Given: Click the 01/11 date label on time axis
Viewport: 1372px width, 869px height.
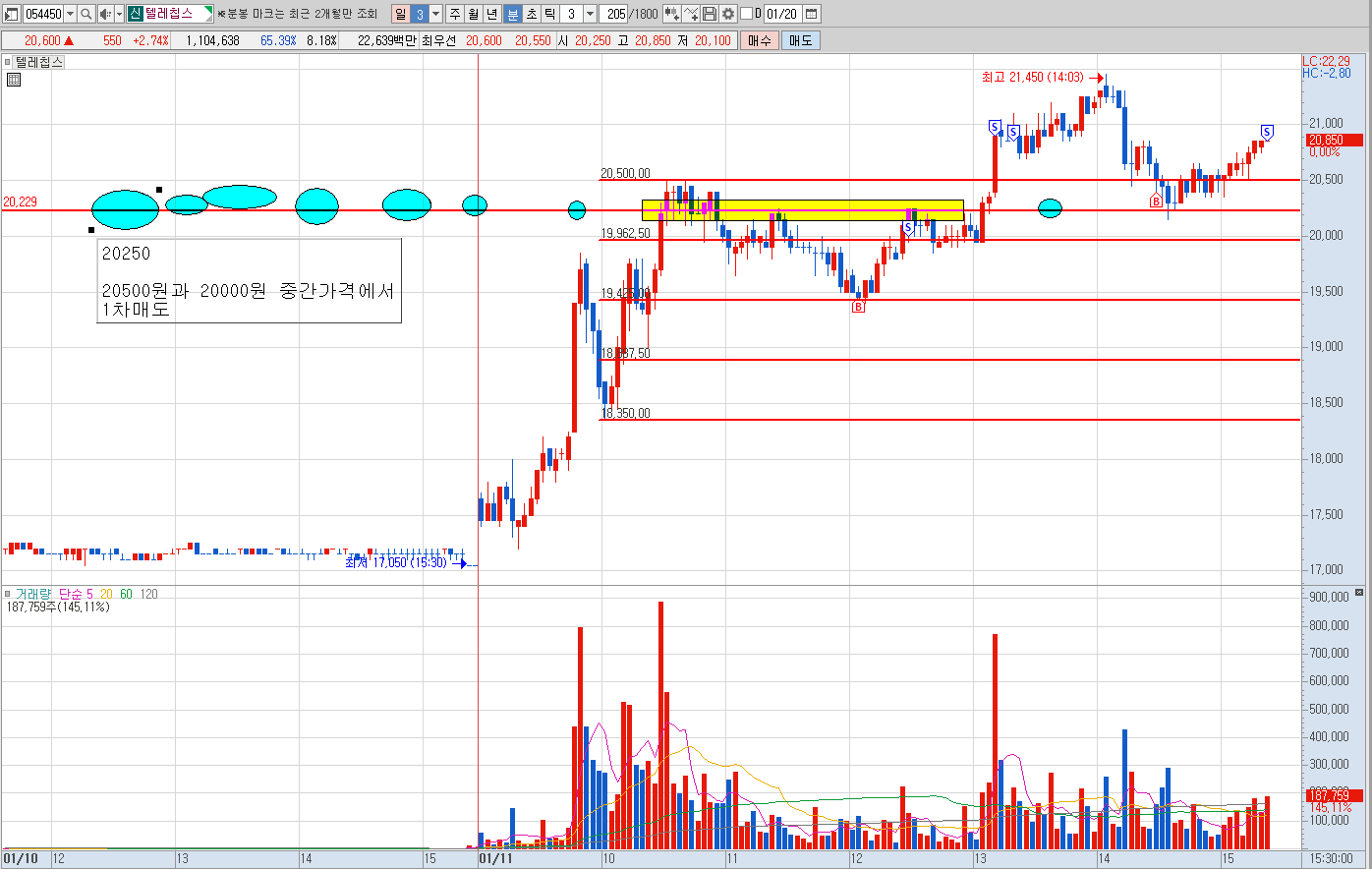Looking at the screenshot, I should point(495,858).
